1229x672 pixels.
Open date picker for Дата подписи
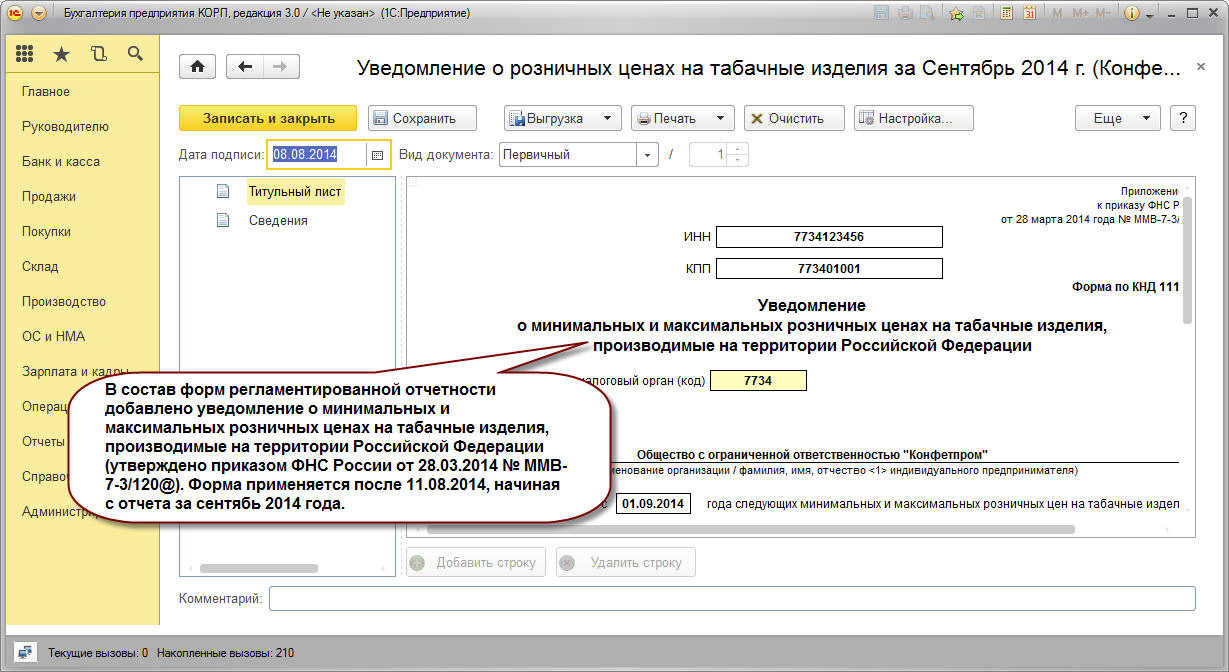point(377,155)
